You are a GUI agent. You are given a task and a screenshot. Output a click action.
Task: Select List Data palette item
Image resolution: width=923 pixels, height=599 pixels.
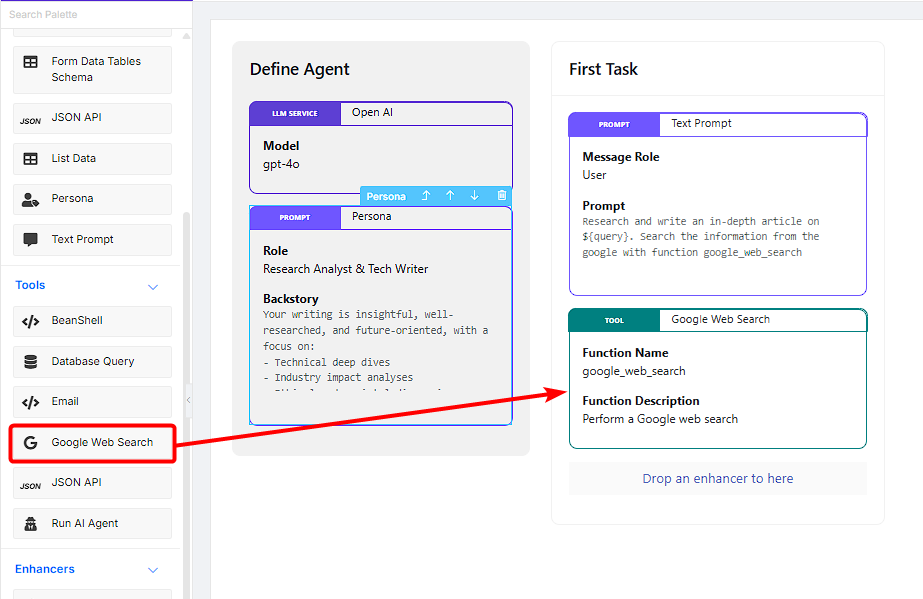(x=92, y=159)
